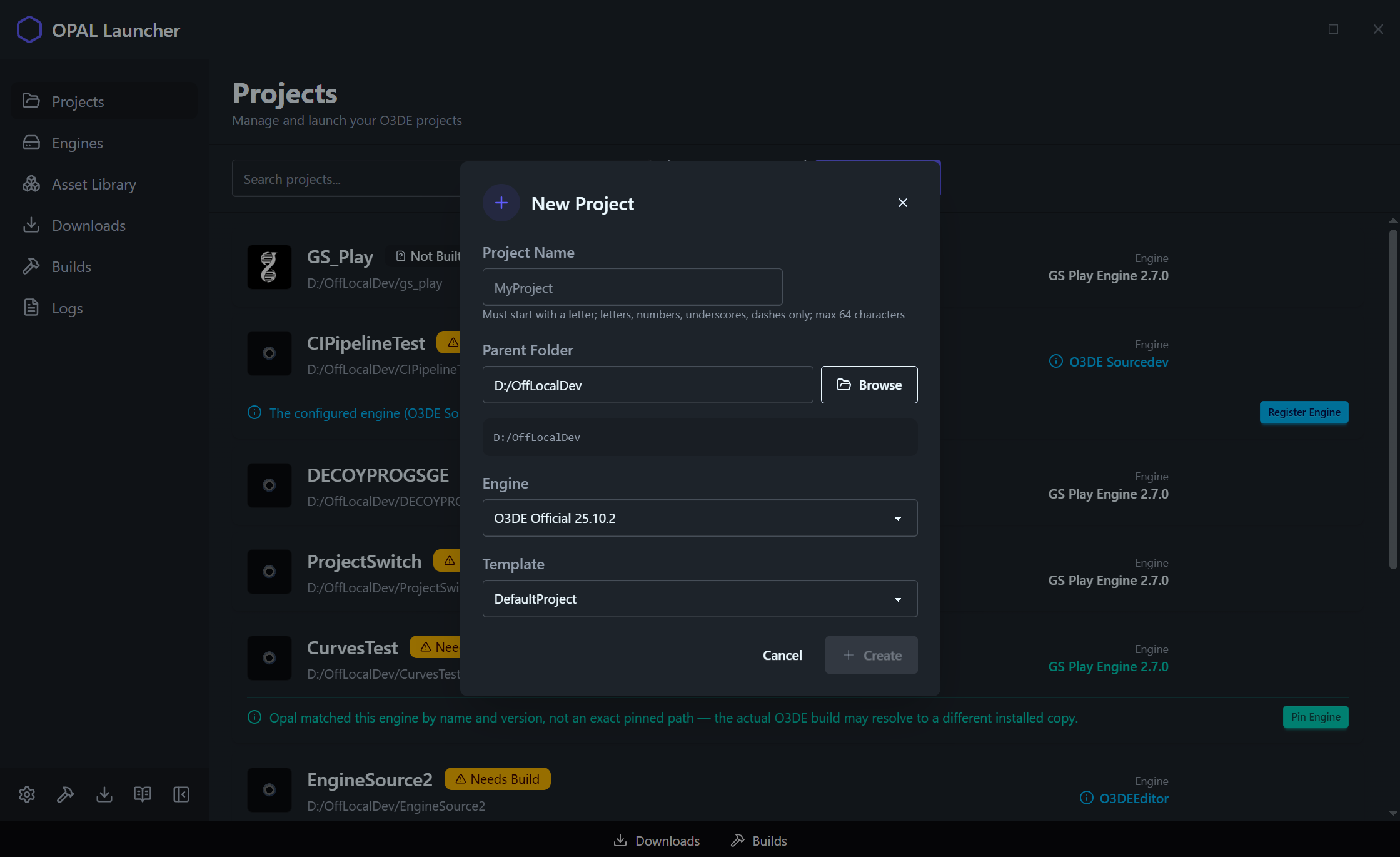The image size is (1400, 857).
Task: Click the project list vertical scrollbar
Action: tap(1392, 399)
